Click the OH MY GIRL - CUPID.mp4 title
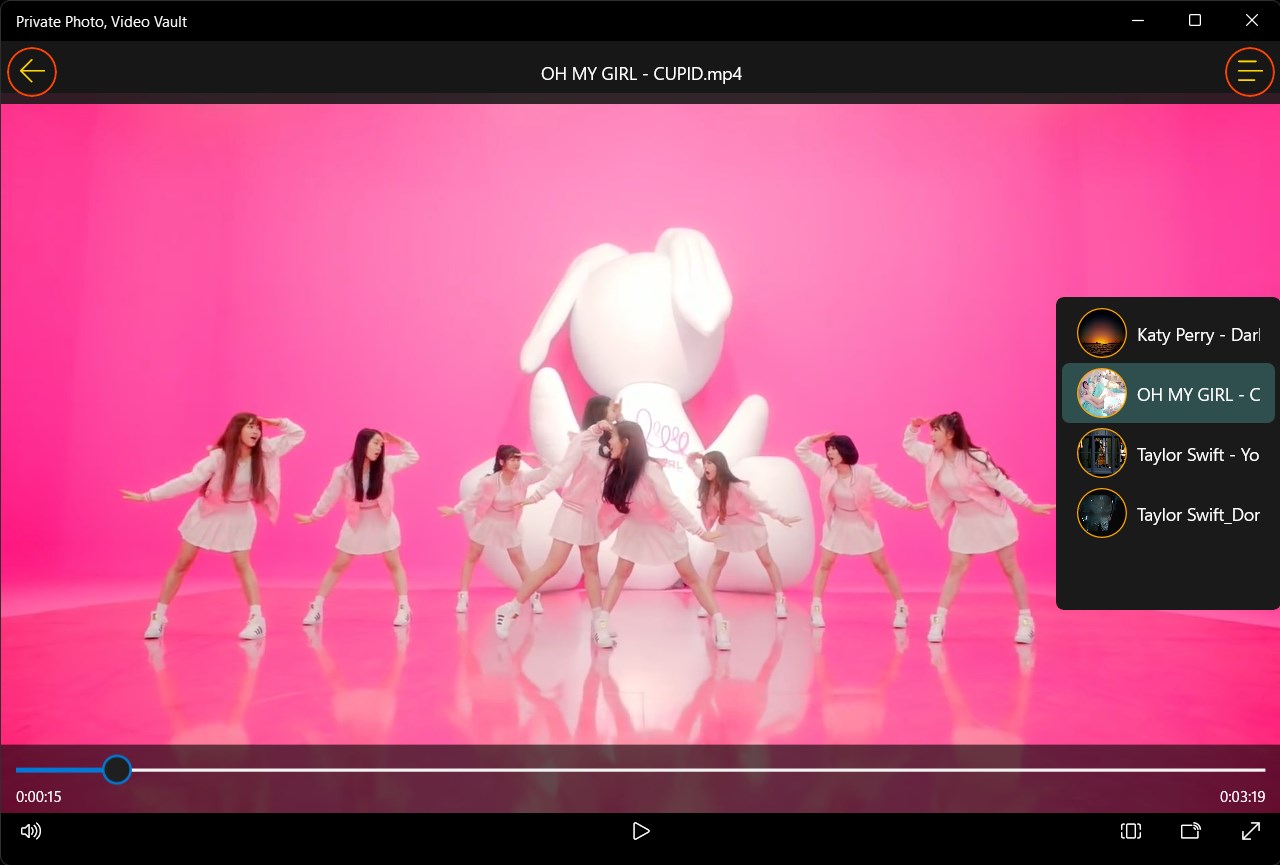The width and height of the screenshot is (1280, 865). click(x=640, y=73)
